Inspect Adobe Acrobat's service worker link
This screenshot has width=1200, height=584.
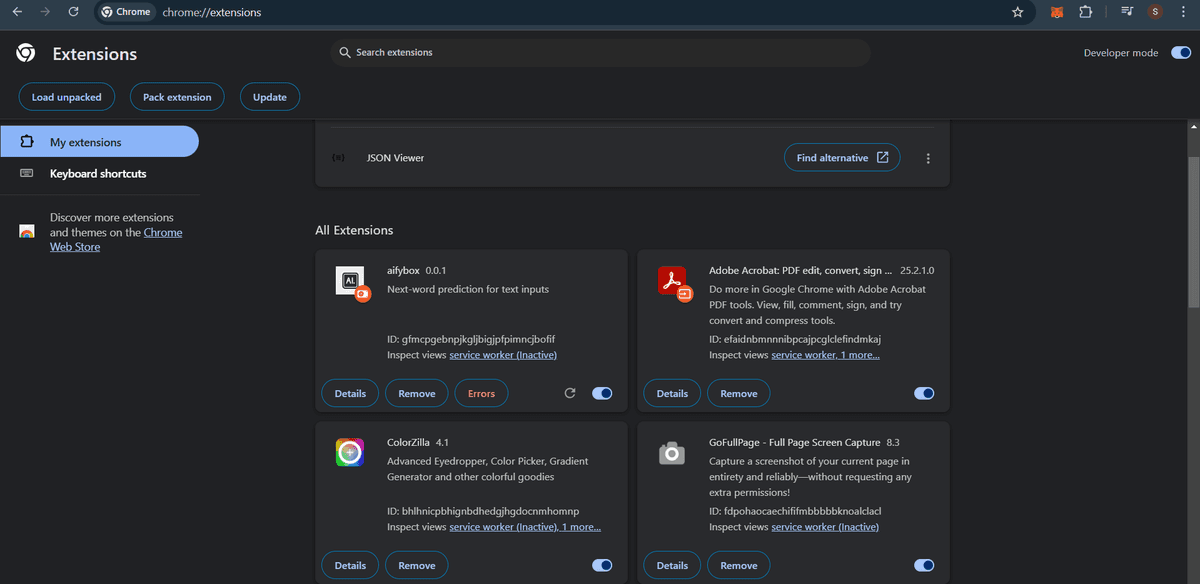[x=826, y=355]
